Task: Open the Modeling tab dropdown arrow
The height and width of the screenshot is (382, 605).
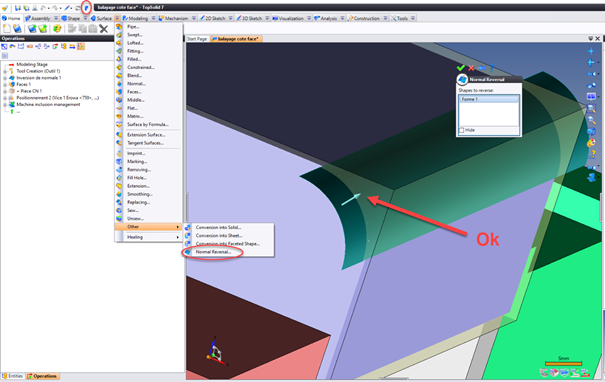Action: point(153,18)
